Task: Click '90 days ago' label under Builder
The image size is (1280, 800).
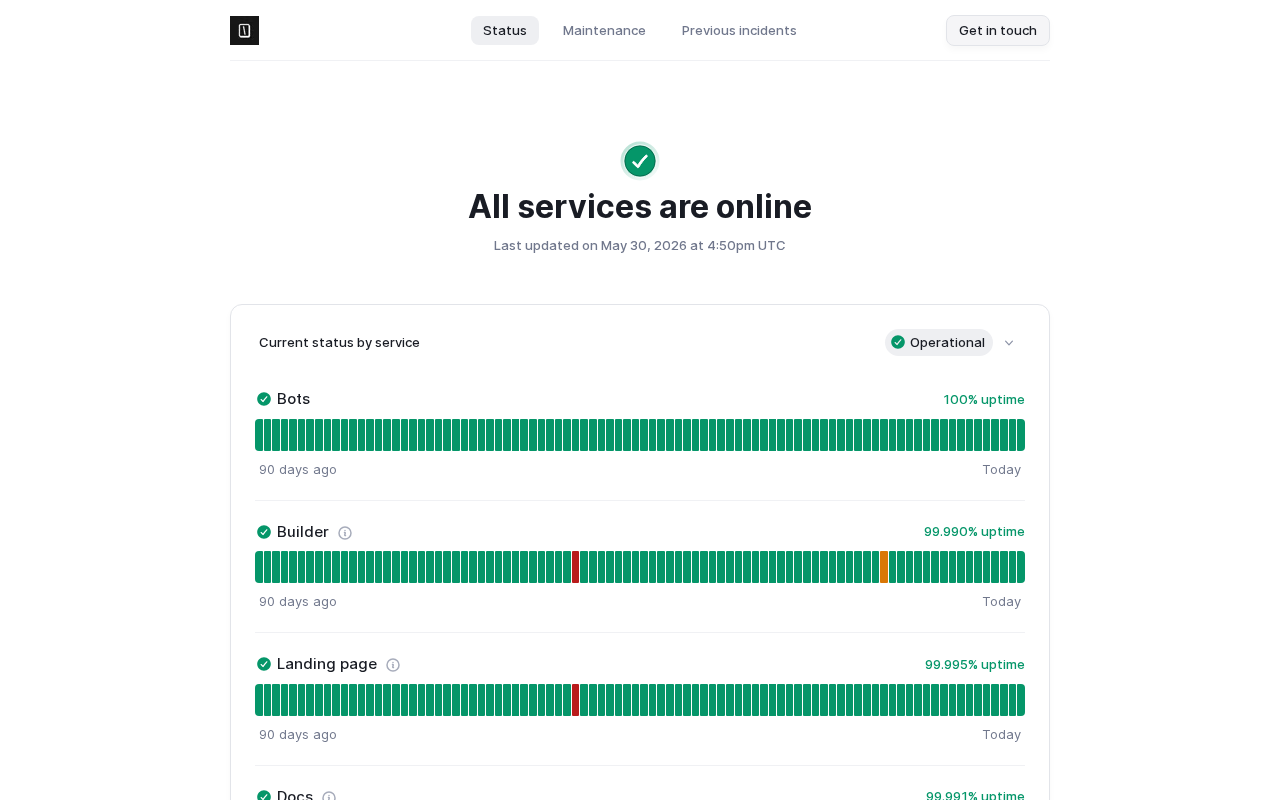Action: click(x=298, y=601)
